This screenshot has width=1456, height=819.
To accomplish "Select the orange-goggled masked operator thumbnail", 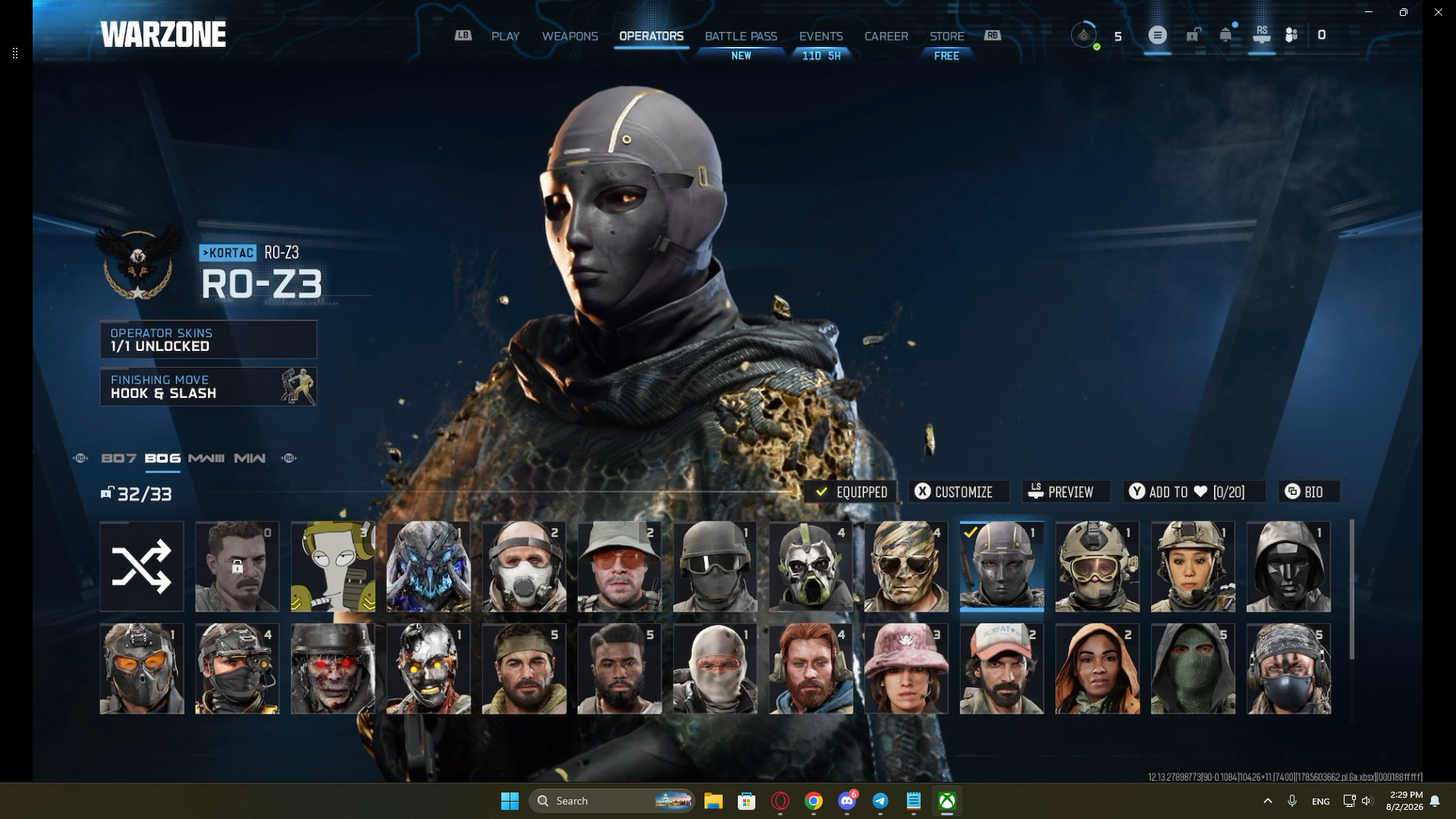I will pos(142,669).
